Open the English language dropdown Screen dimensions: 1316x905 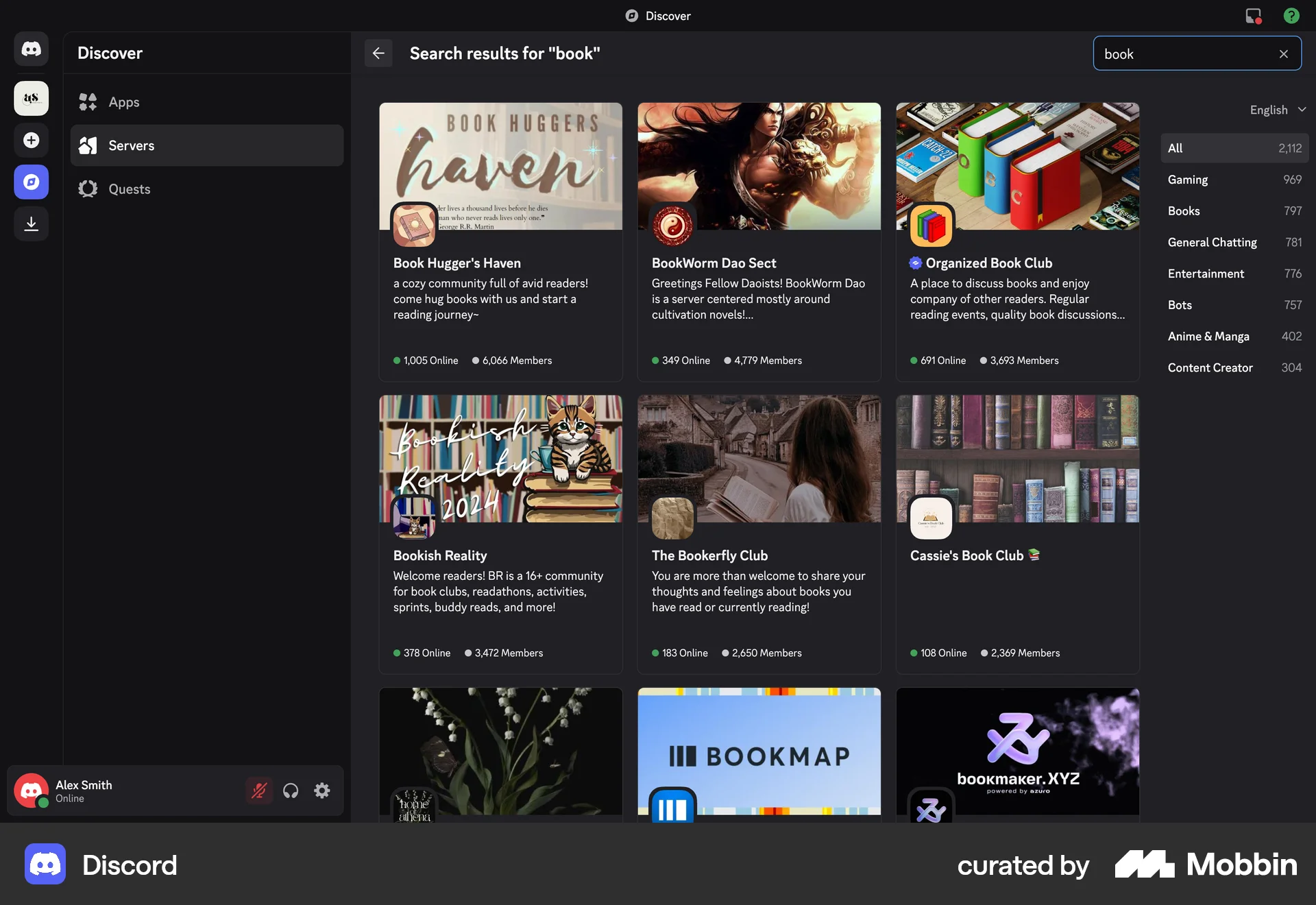[1276, 110]
